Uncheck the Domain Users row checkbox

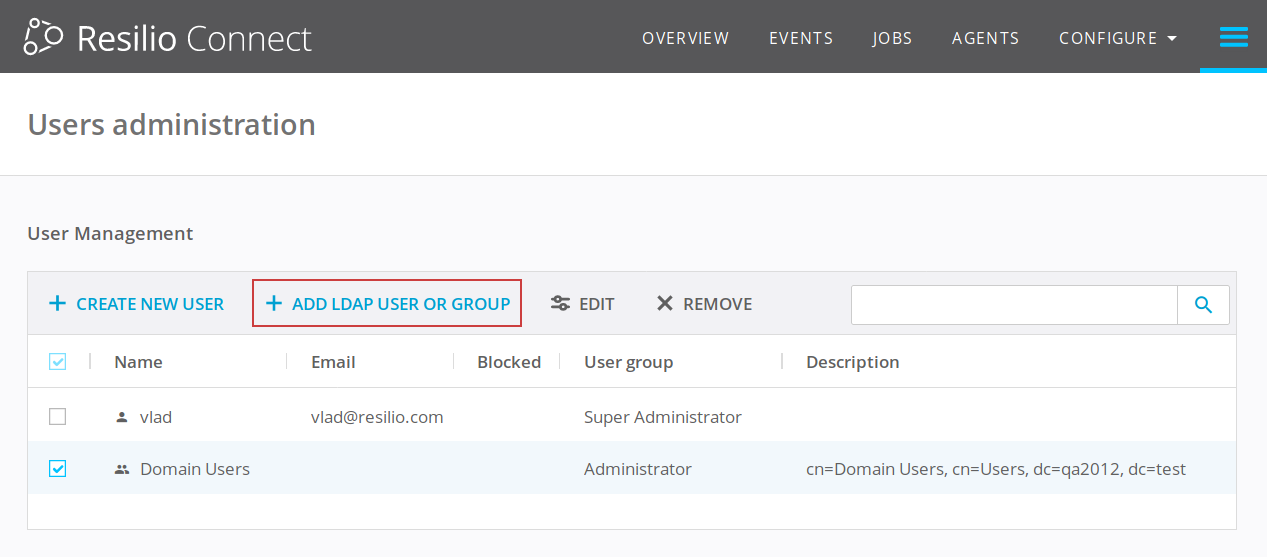(x=58, y=469)
